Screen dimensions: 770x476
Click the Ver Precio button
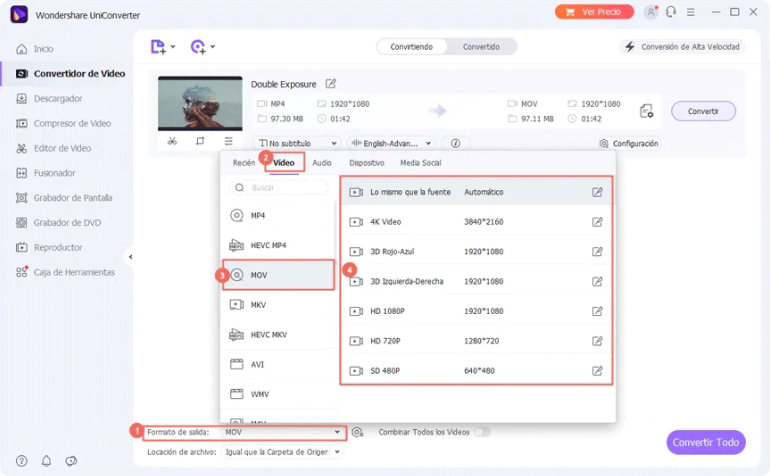594,12
